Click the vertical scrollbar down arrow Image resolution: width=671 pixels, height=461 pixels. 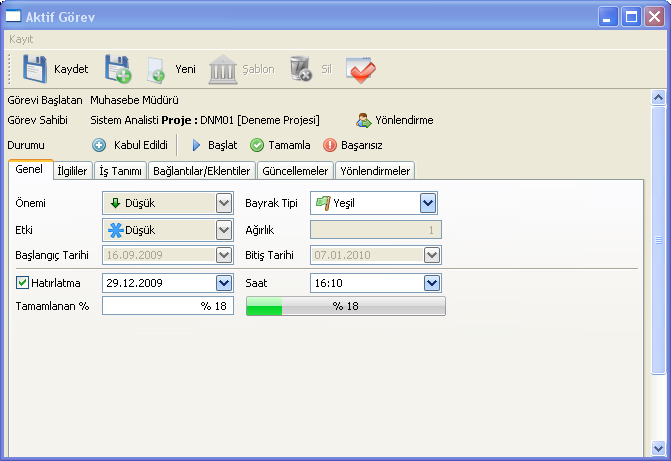coord(658,447)
